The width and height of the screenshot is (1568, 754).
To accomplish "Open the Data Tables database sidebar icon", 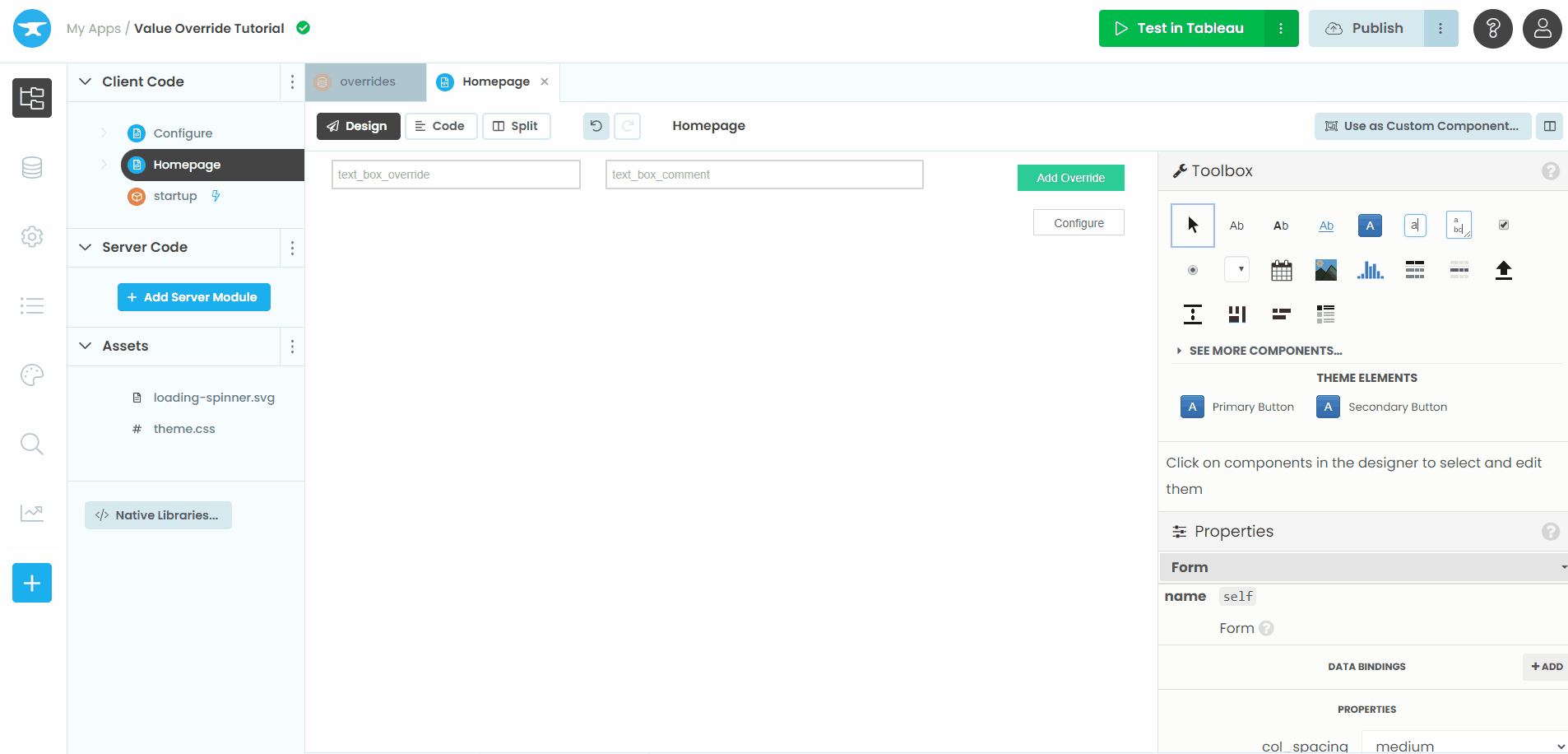I will pyautogui.click(x=32, y=168).
